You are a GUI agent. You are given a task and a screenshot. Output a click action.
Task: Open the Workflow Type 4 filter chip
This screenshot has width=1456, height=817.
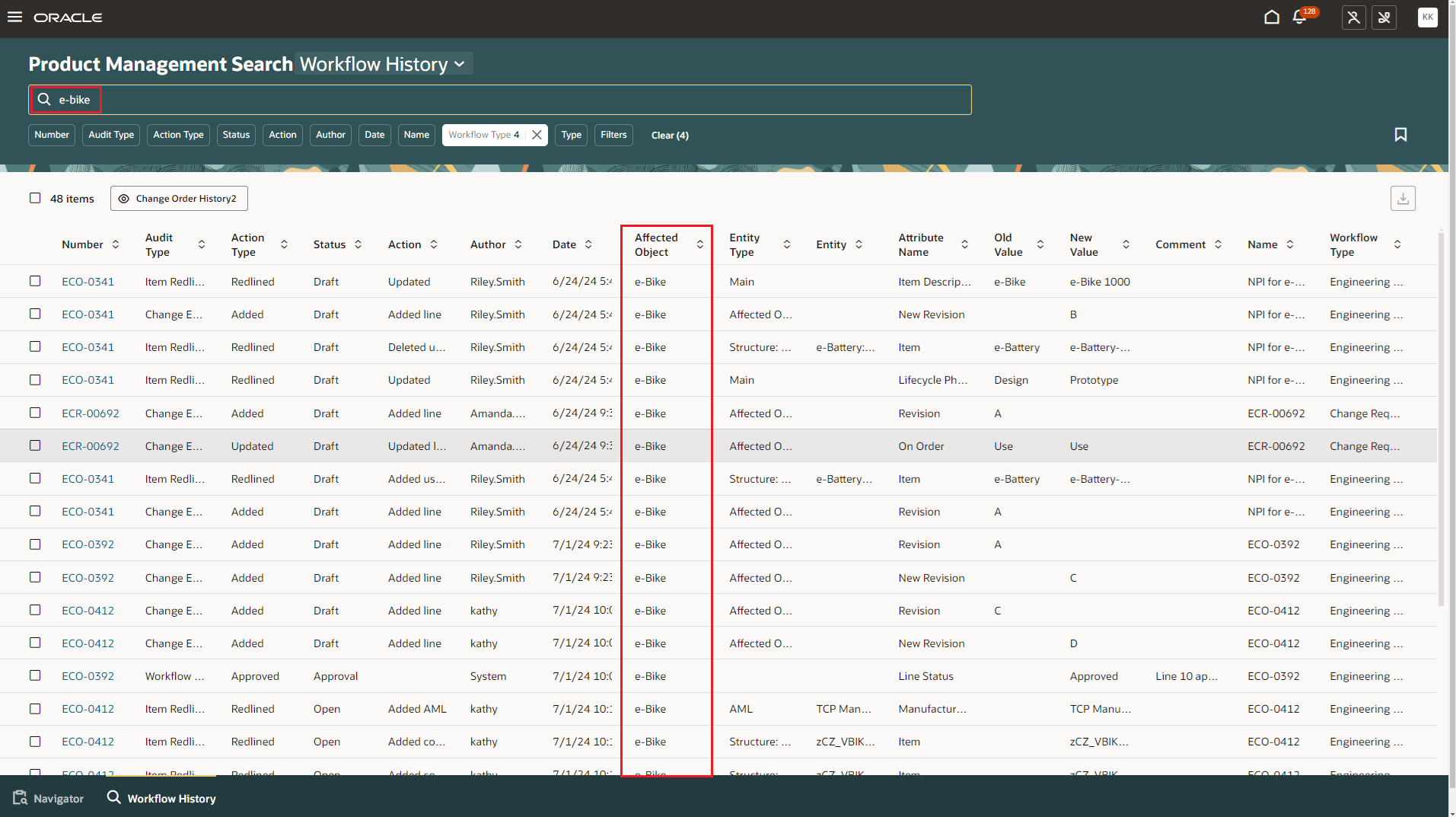click(484, 135)
